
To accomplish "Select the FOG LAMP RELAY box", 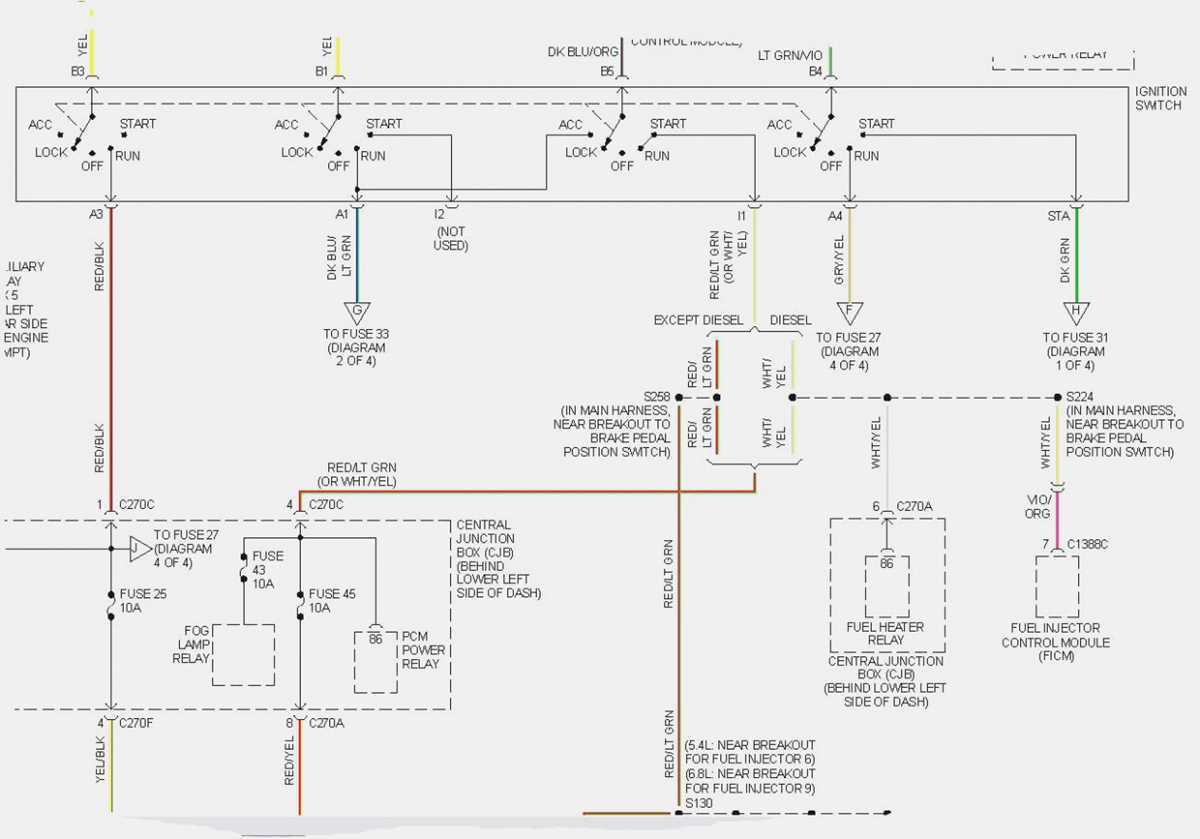I will pos(243,655).
